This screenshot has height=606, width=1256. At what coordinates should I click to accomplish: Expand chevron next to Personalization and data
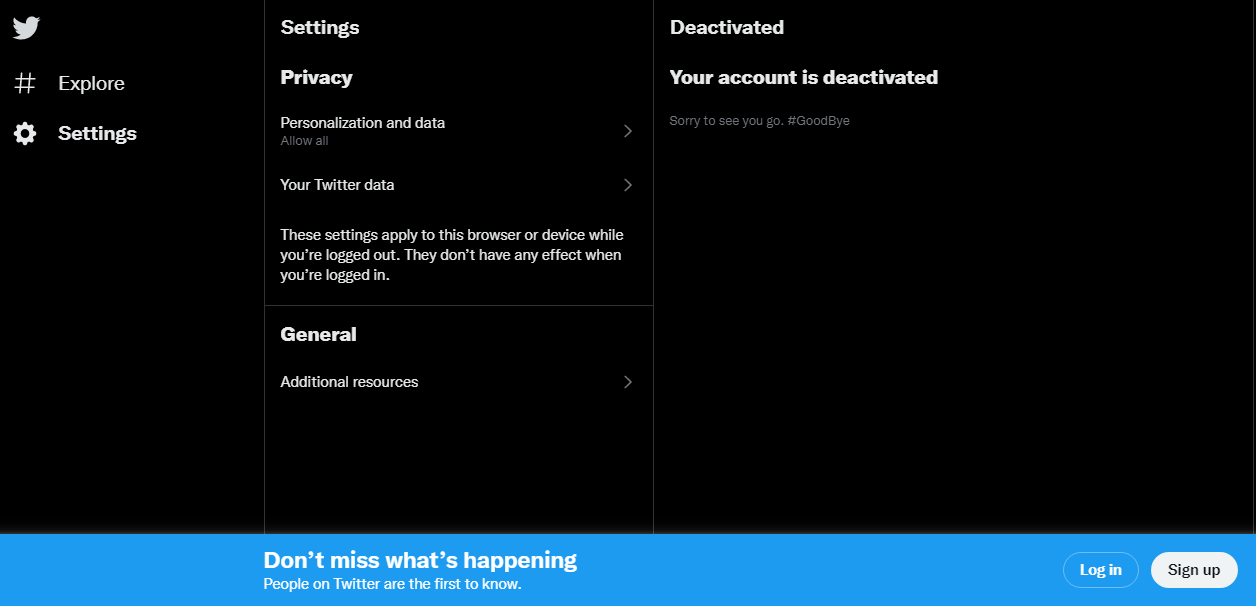click(x=628, y=131)
